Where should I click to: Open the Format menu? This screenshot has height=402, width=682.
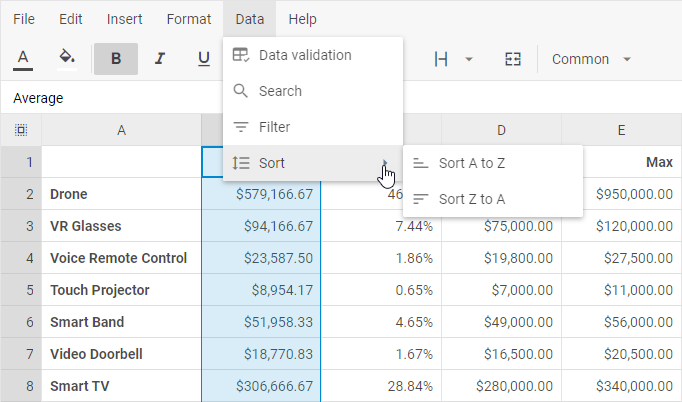pyautogui.click(x=189, y=19)
